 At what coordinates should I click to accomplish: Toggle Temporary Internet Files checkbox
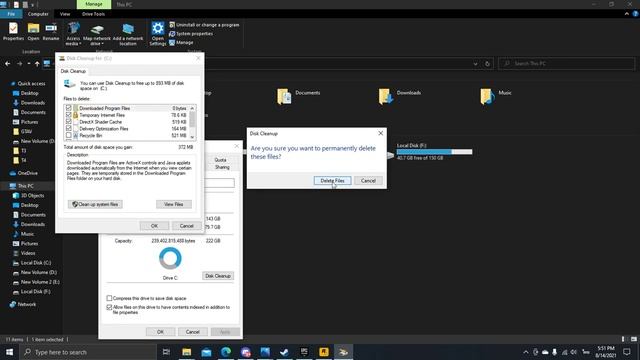click(x=69, y=115)
